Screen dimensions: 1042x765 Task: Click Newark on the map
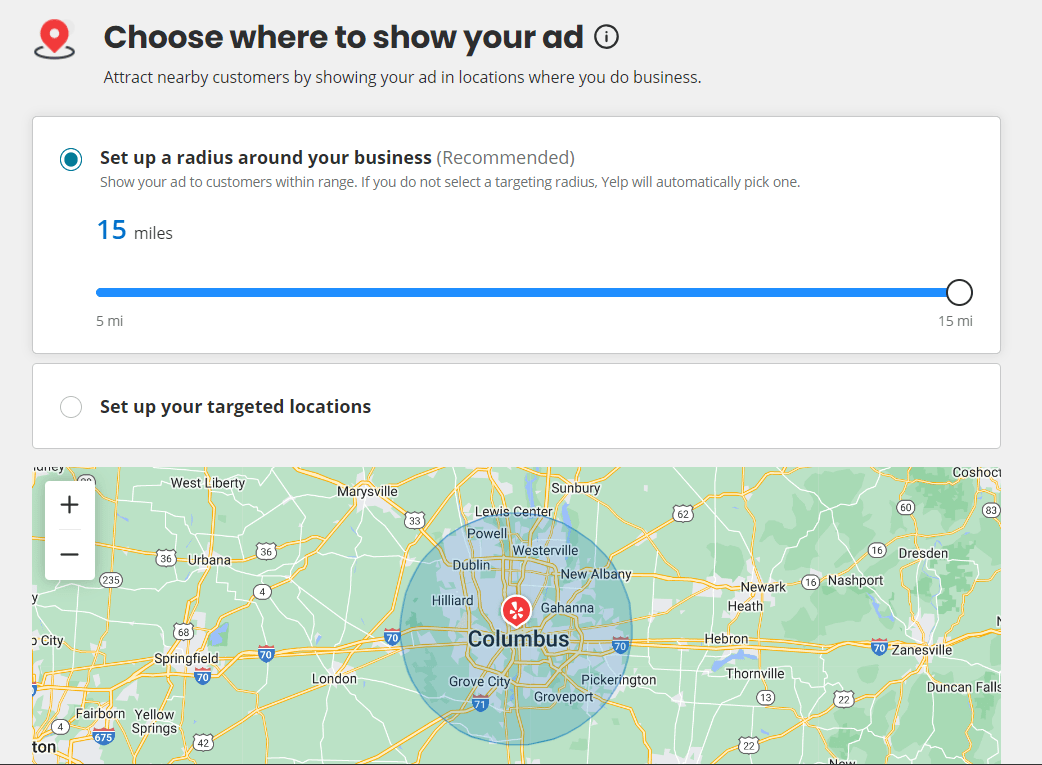(x=763, y=587)
